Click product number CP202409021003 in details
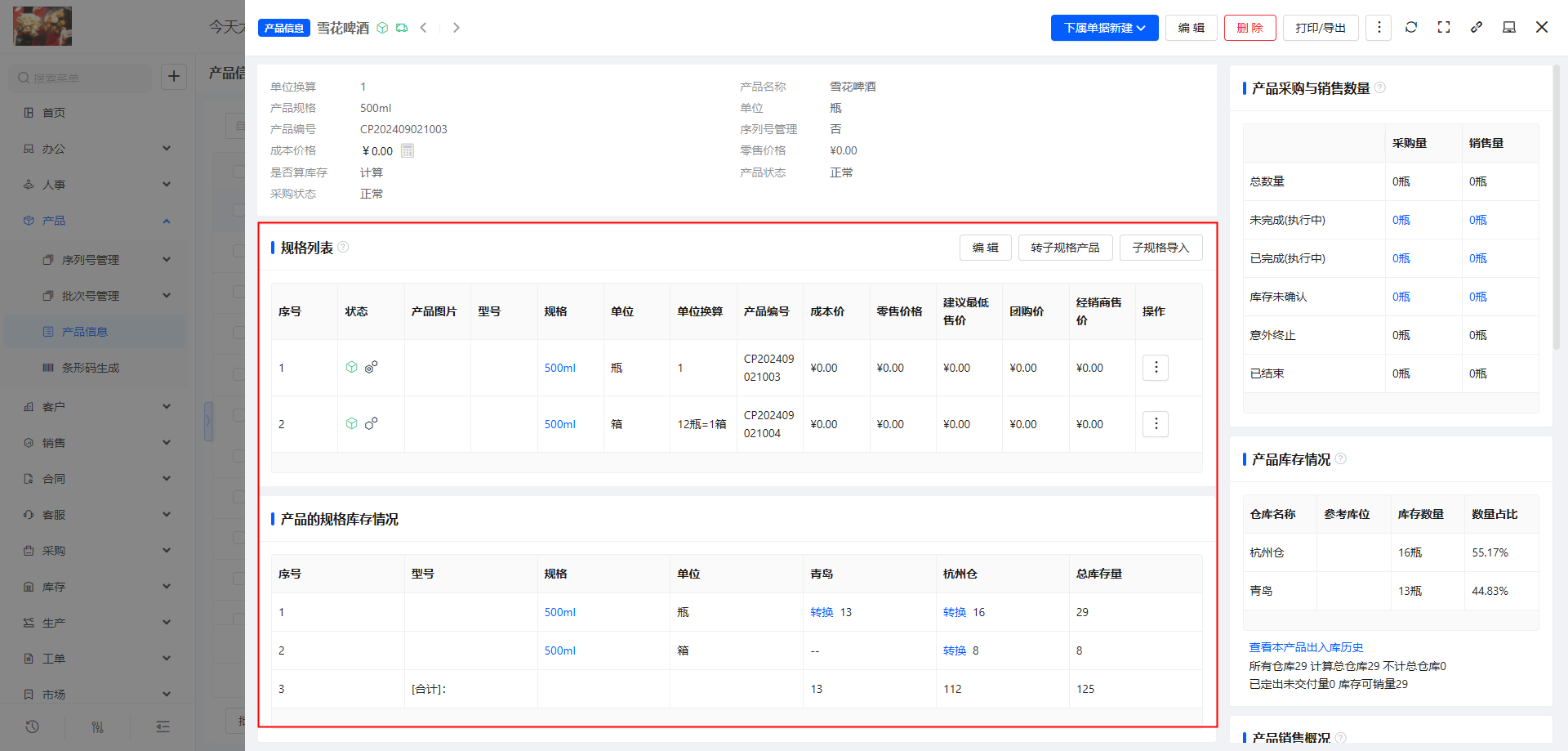Screen dimensions: 1568x751 (x=403, y=129)
